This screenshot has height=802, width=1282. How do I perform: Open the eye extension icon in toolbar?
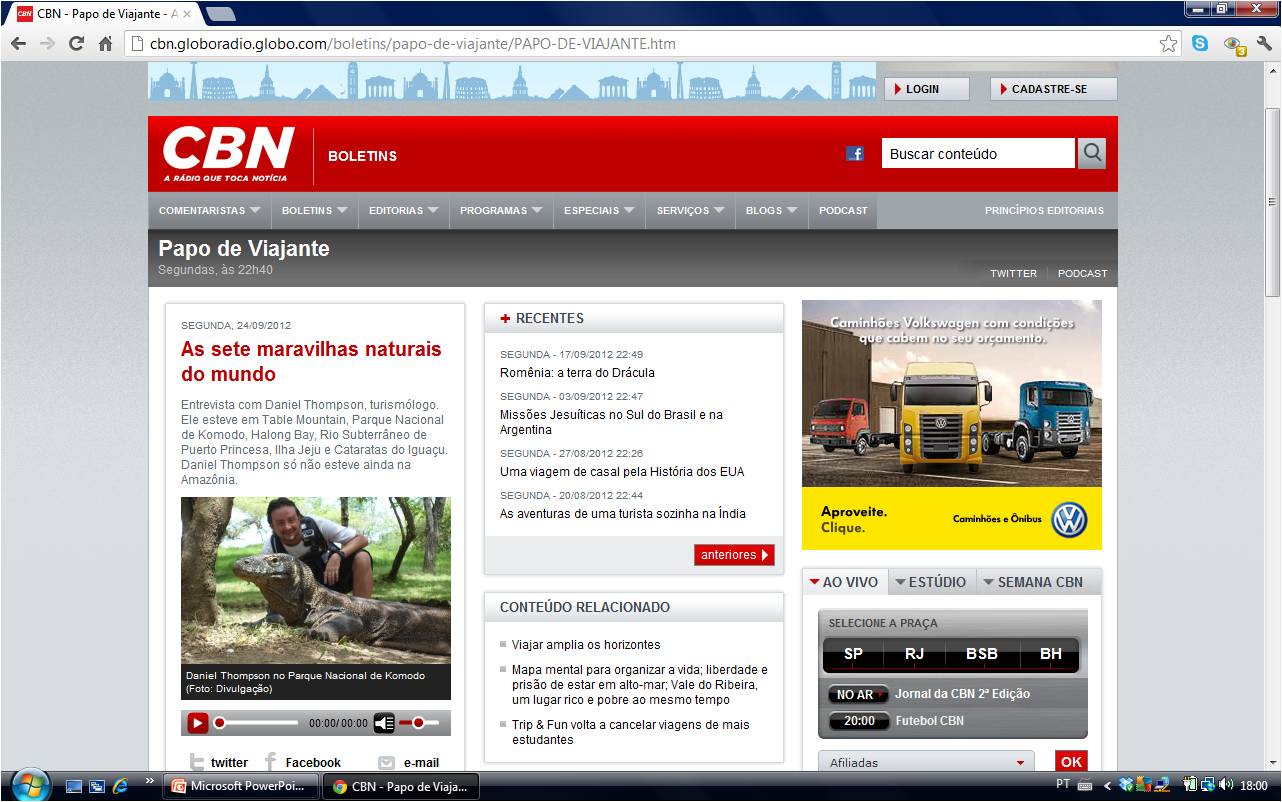coord(1233,45)
